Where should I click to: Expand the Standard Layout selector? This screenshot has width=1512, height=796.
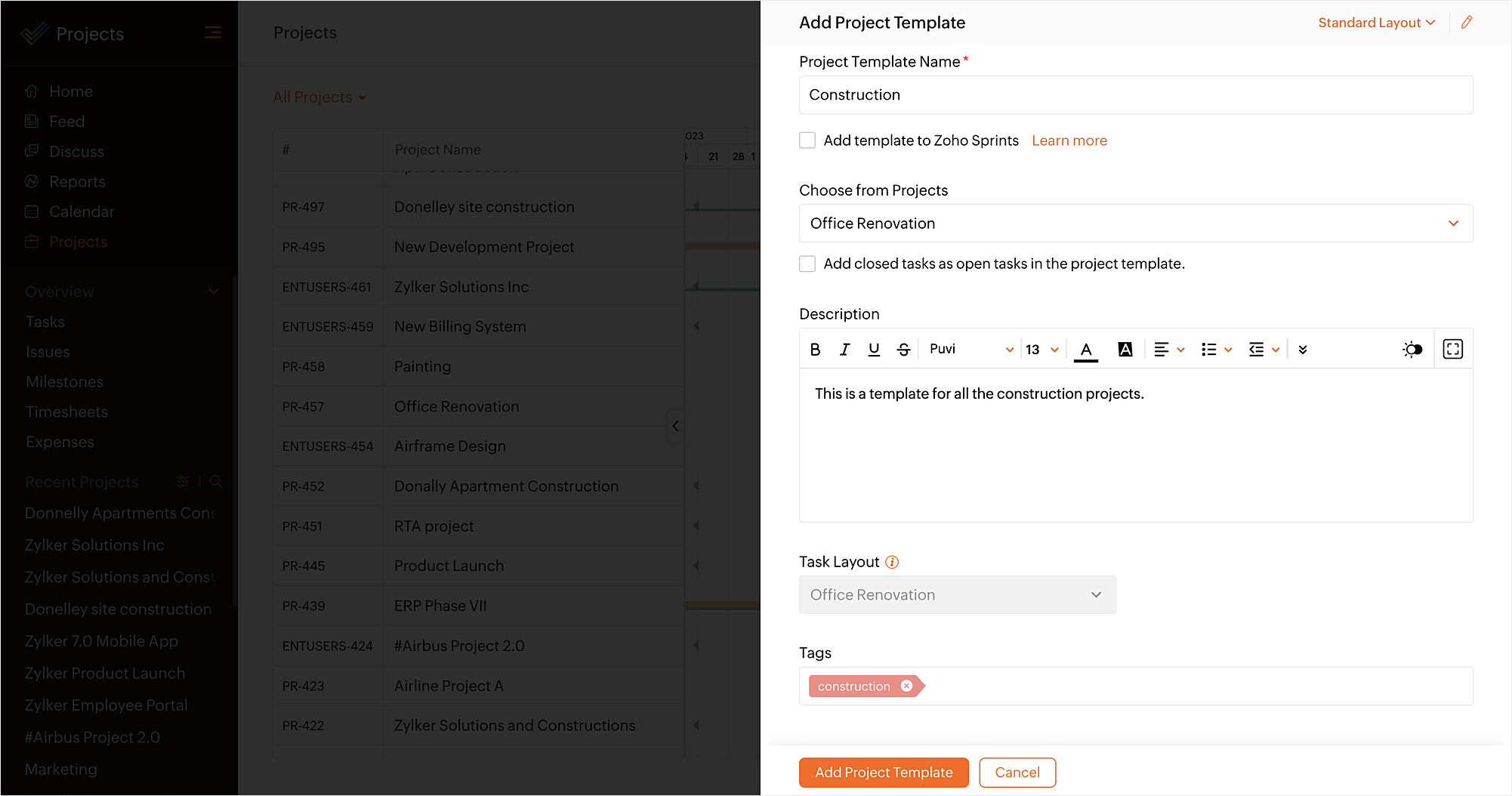pyautogui.click(x=1376, y=23)
